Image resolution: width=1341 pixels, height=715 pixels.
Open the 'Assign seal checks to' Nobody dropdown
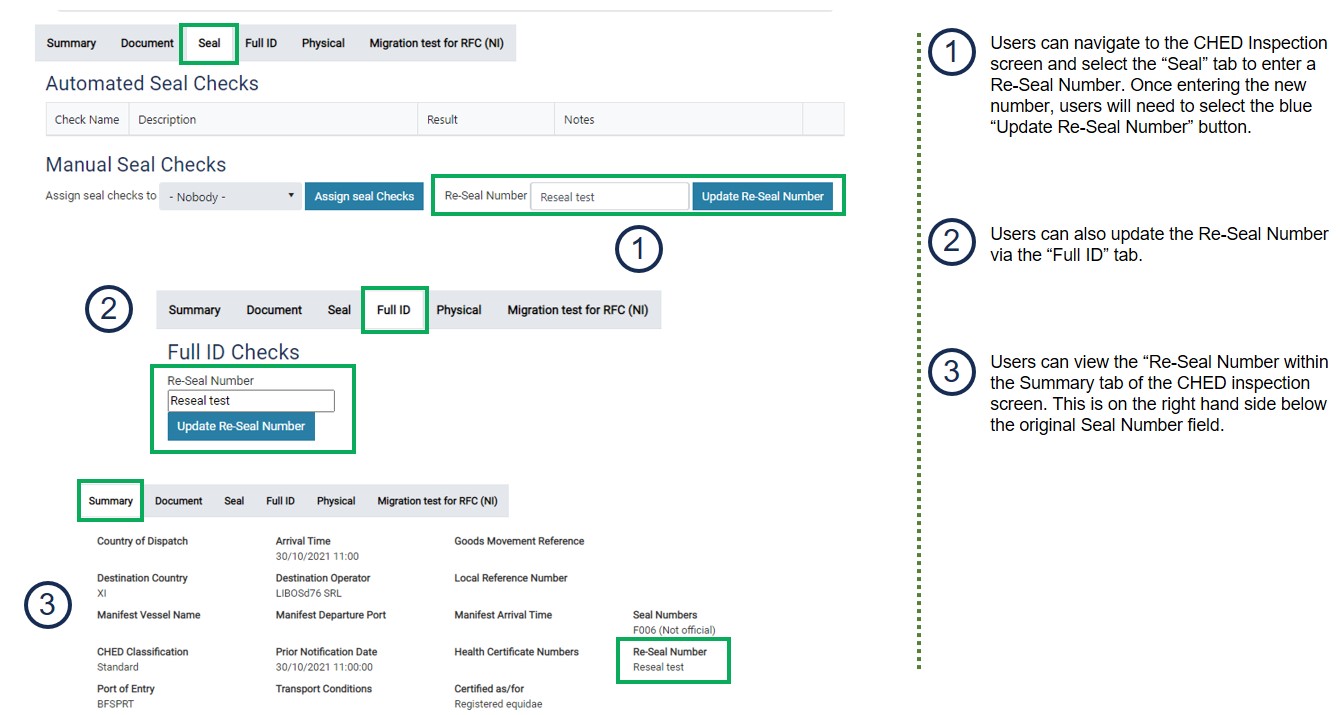(232, 197)
